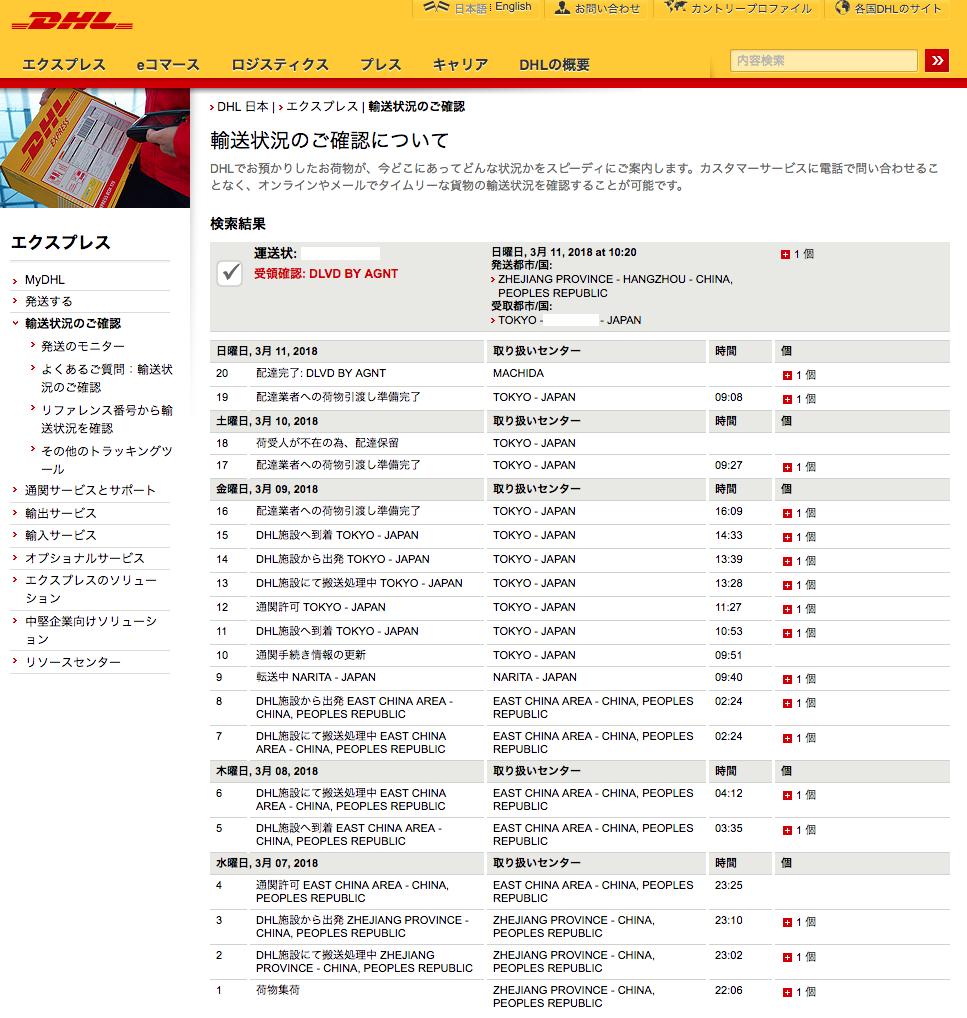Open the DHLの概要 main menu
The height and width of the screenshot is (1018, 967).
pos(555,65)
